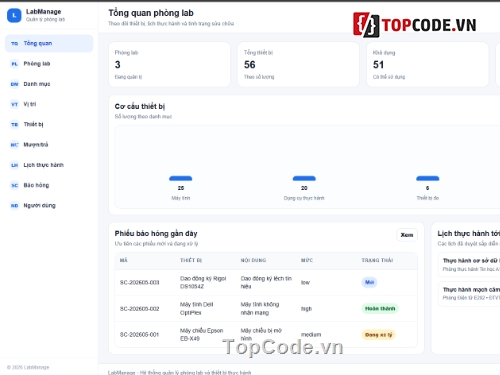This screenshot has height=375, width=500.
Task: Click the Lịch thực hành tới heading
Action: click(469, 233)
